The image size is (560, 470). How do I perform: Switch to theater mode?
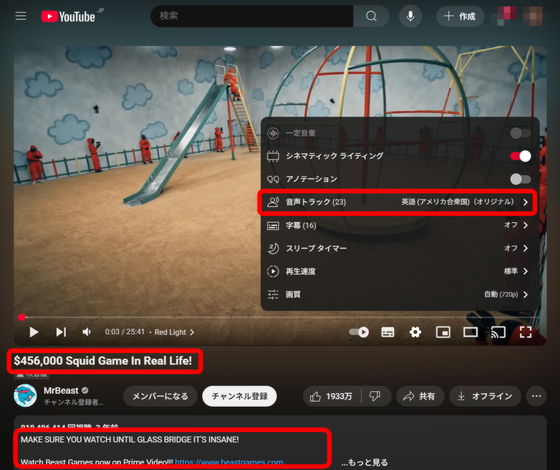[x=470, y=332]
